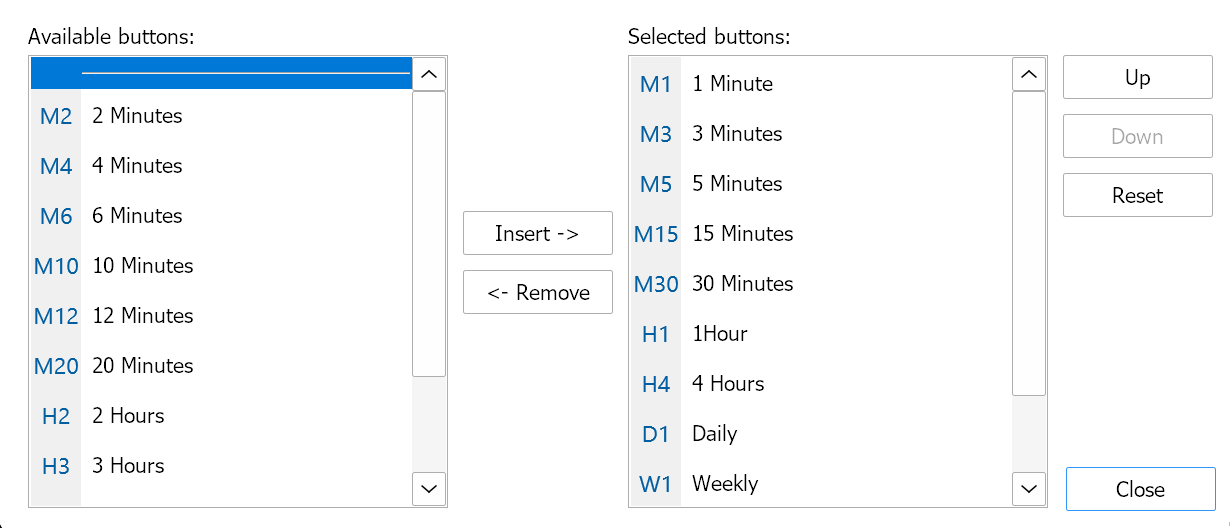The width and height of the screenshot is (1230, 528).
Task: Click the H3 icon in Available list
Action: (x=56, y=466)
